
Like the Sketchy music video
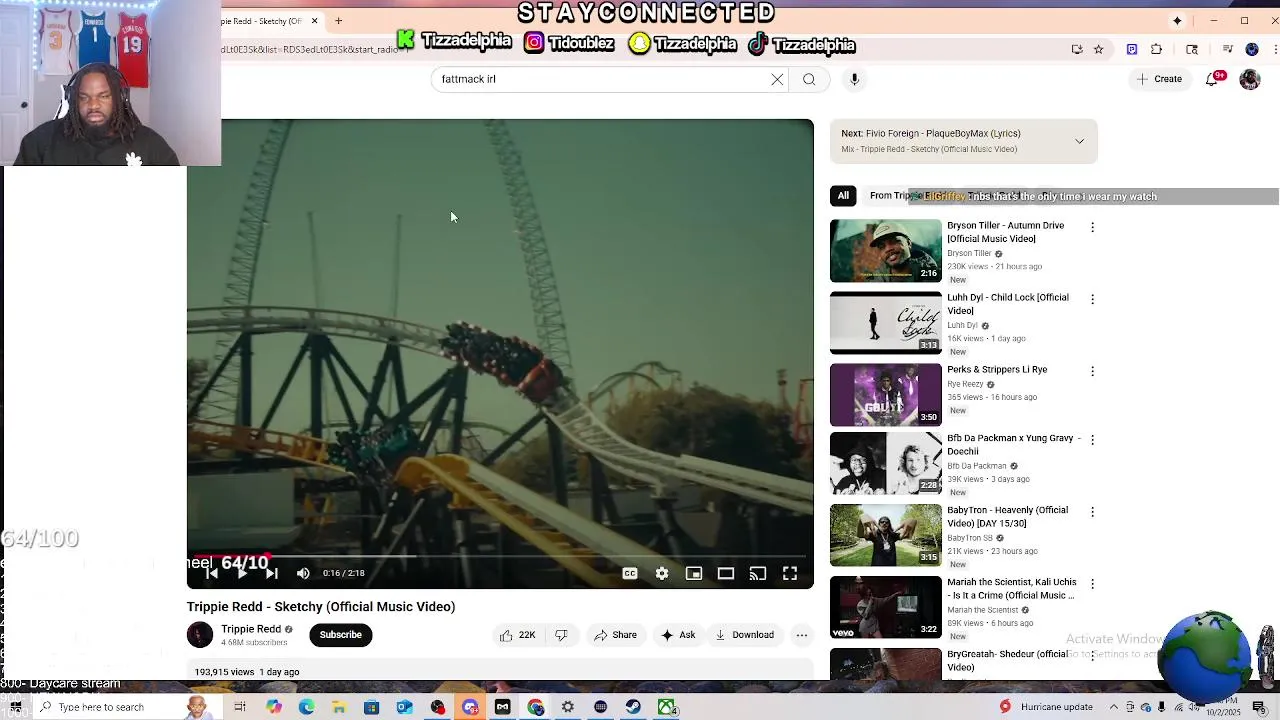(516, 635)
